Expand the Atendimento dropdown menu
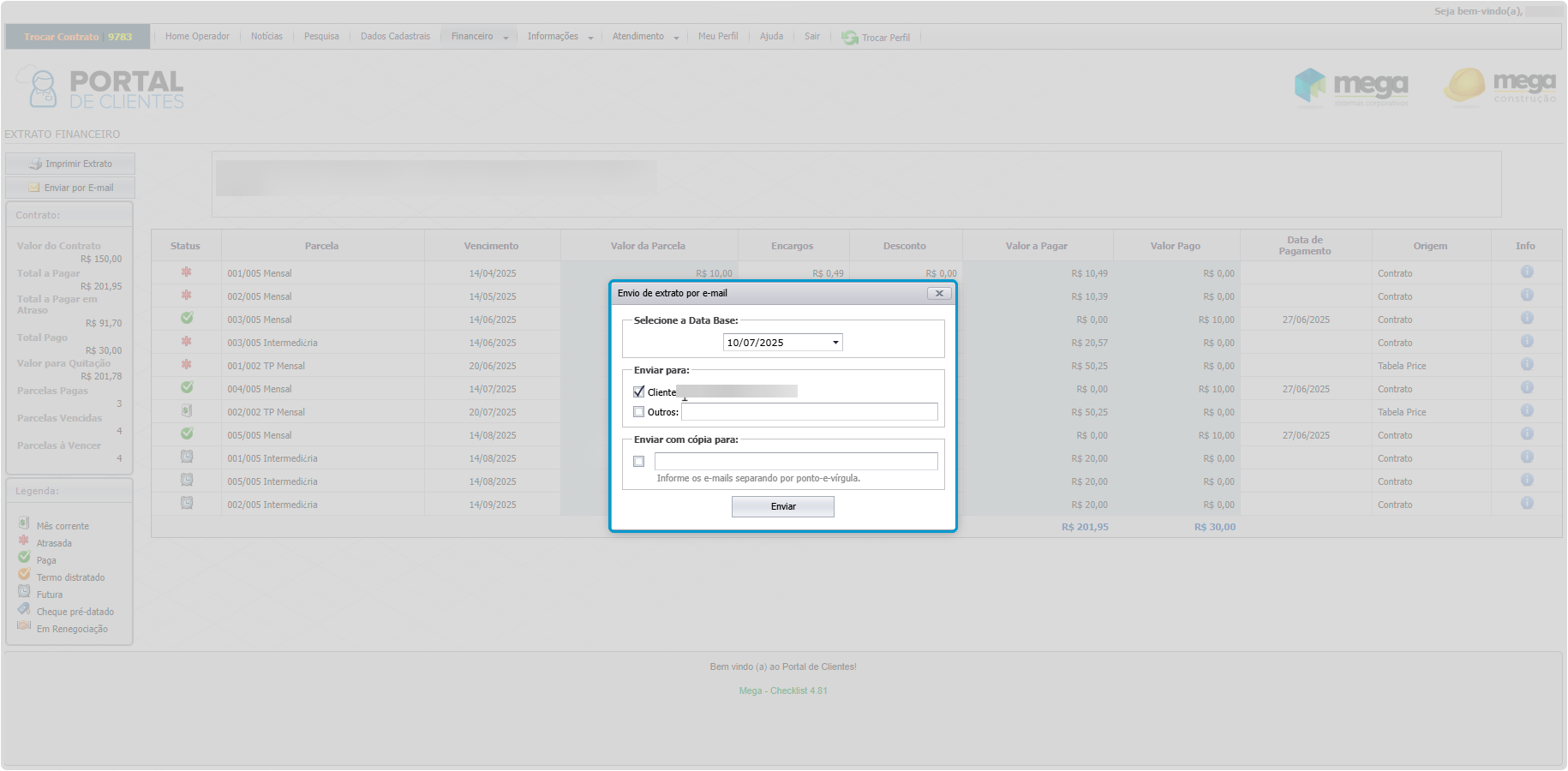The height and width of the screenshot is (771, 1568). point(645,36)
